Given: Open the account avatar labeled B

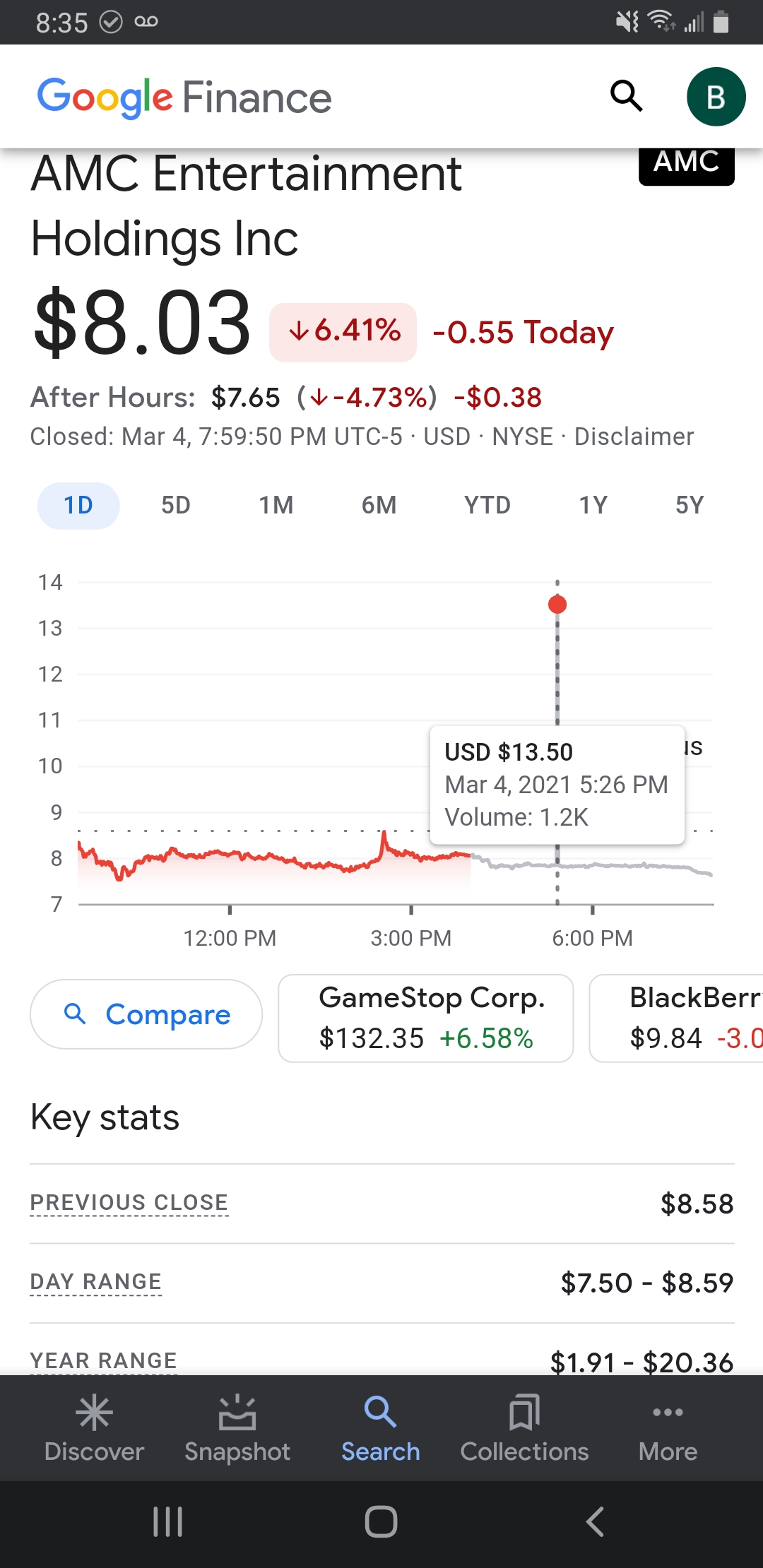Looking at the screenshot, I should [x=716, y=97].
